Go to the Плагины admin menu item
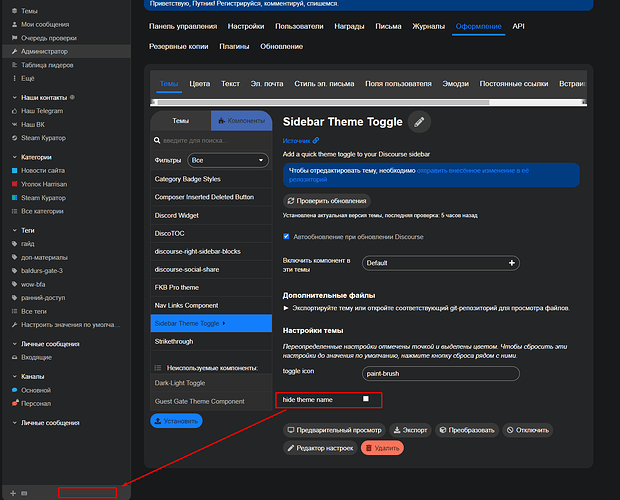This screenshot has width=620, height=500. coord(236,46)
